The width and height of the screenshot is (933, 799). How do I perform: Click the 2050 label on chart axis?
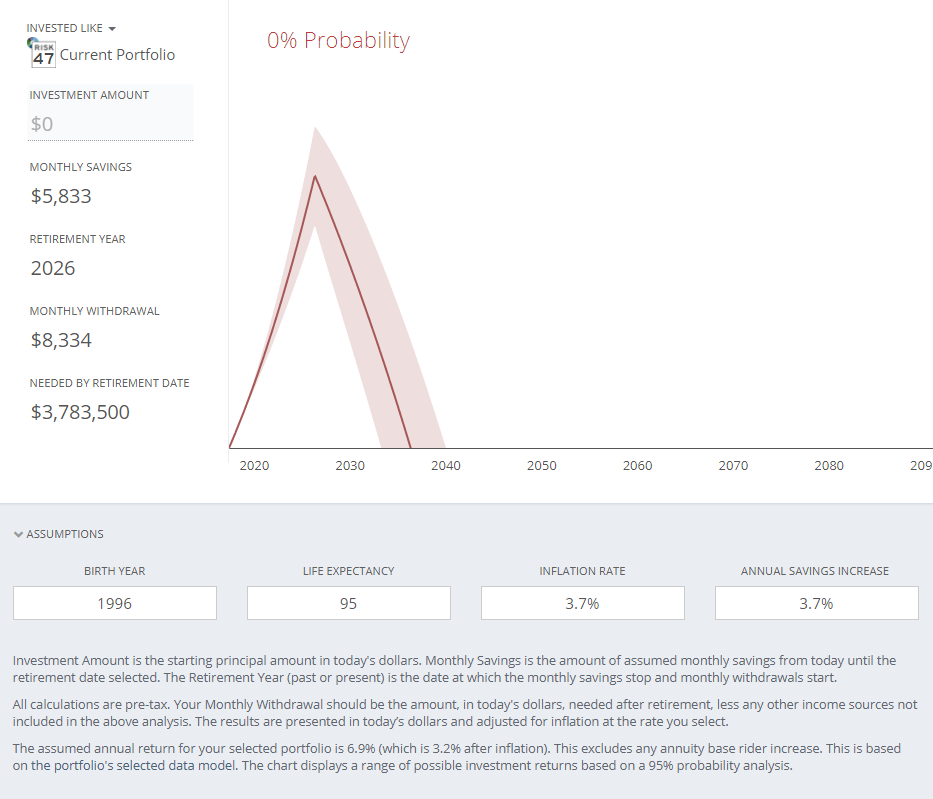pos(542,466)
